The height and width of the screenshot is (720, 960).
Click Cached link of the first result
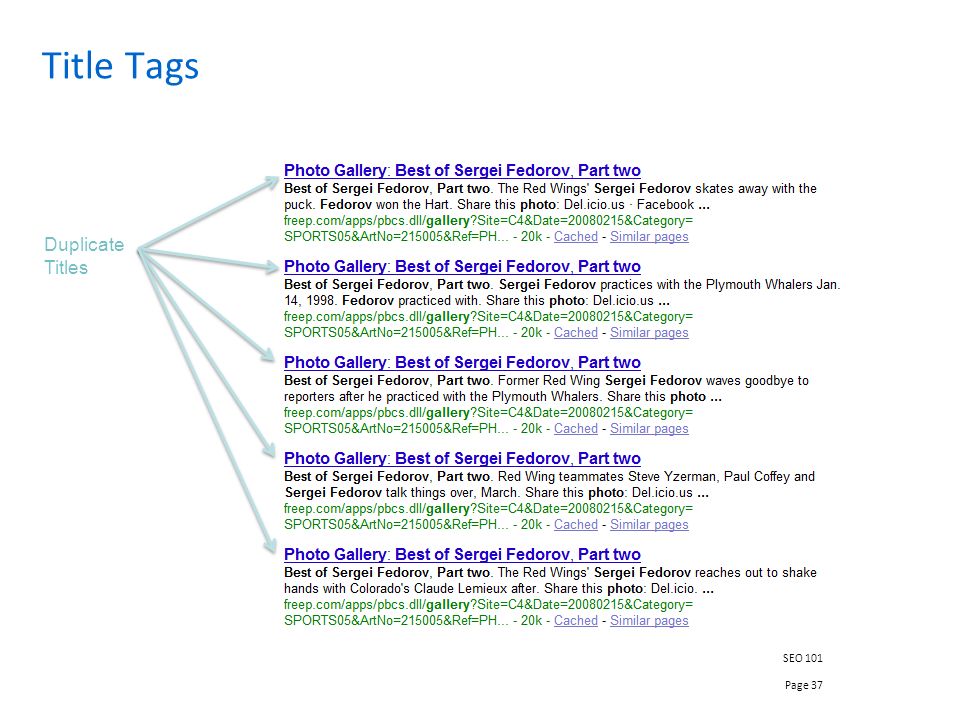576,236
